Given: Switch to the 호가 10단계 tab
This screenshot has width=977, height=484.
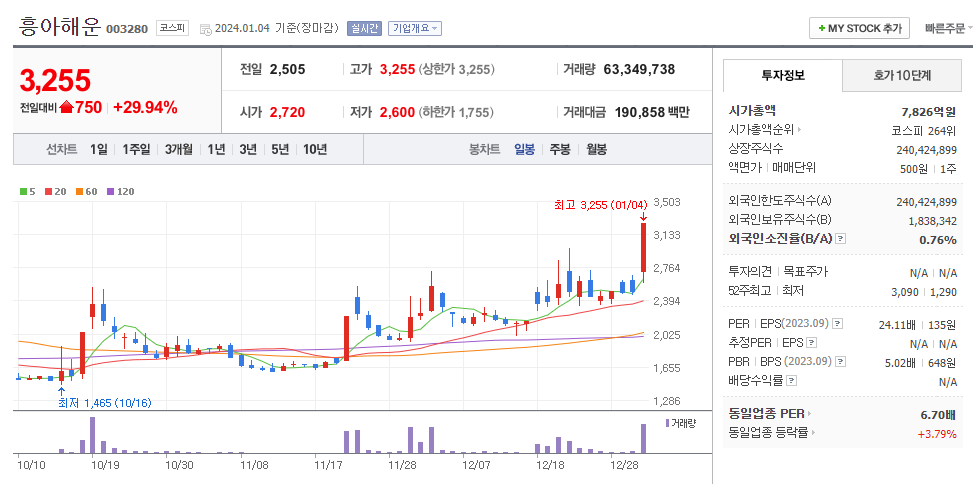Looking at the screenshot, I should 902,75.
